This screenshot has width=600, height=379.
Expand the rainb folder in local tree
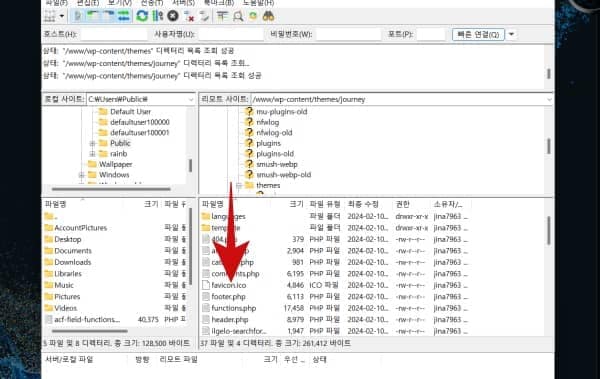[92, 154]
